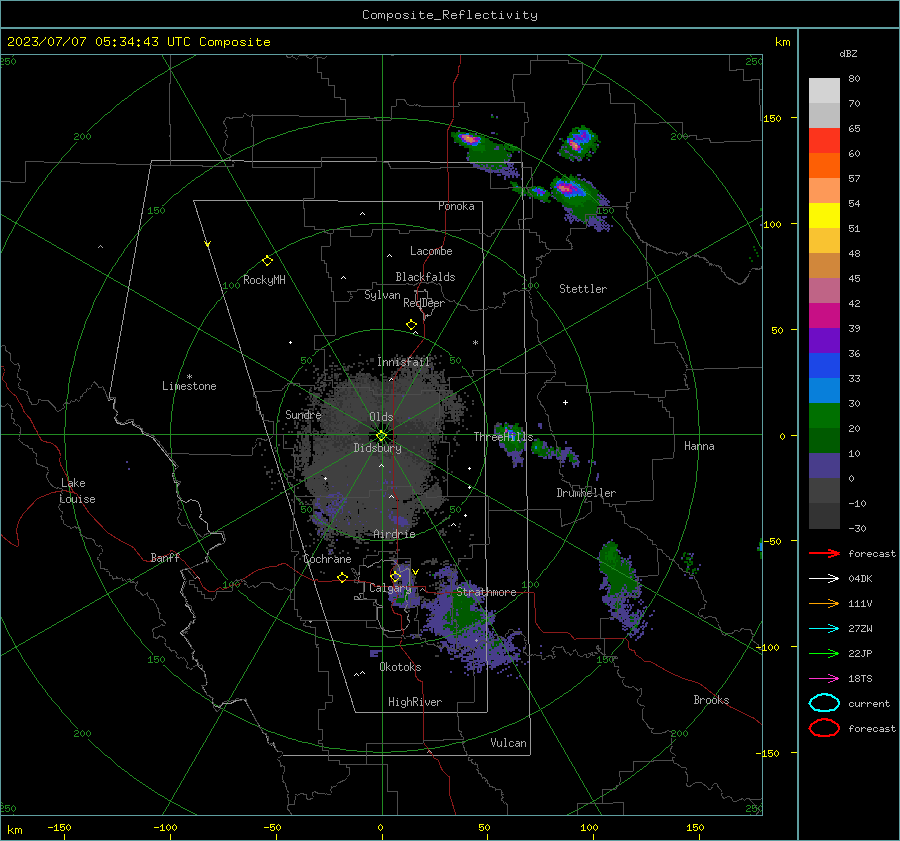Click the cyan current ellipse icon

(x=824, y=703)
